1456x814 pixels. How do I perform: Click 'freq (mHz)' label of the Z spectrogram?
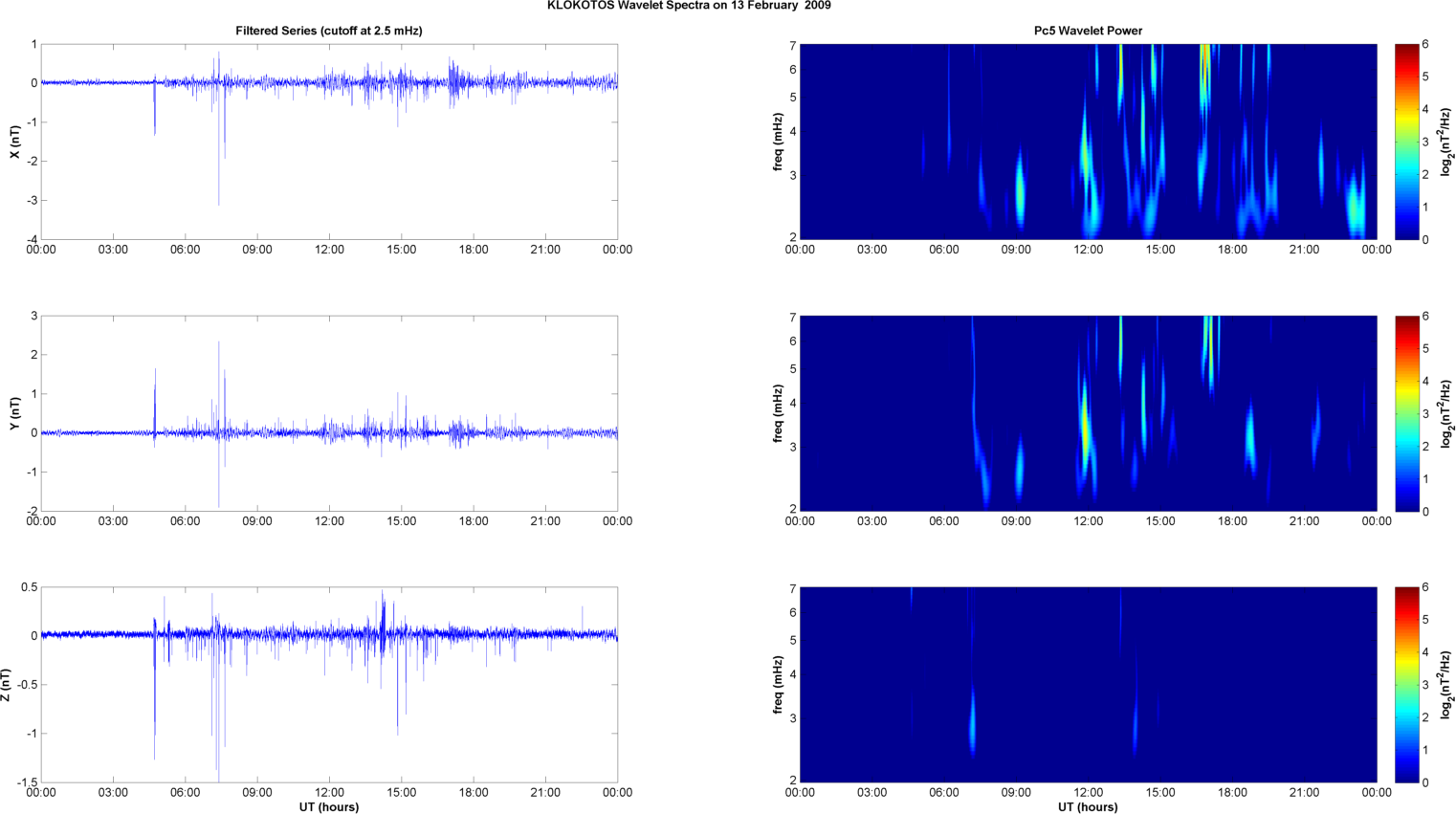pos(779,685)
